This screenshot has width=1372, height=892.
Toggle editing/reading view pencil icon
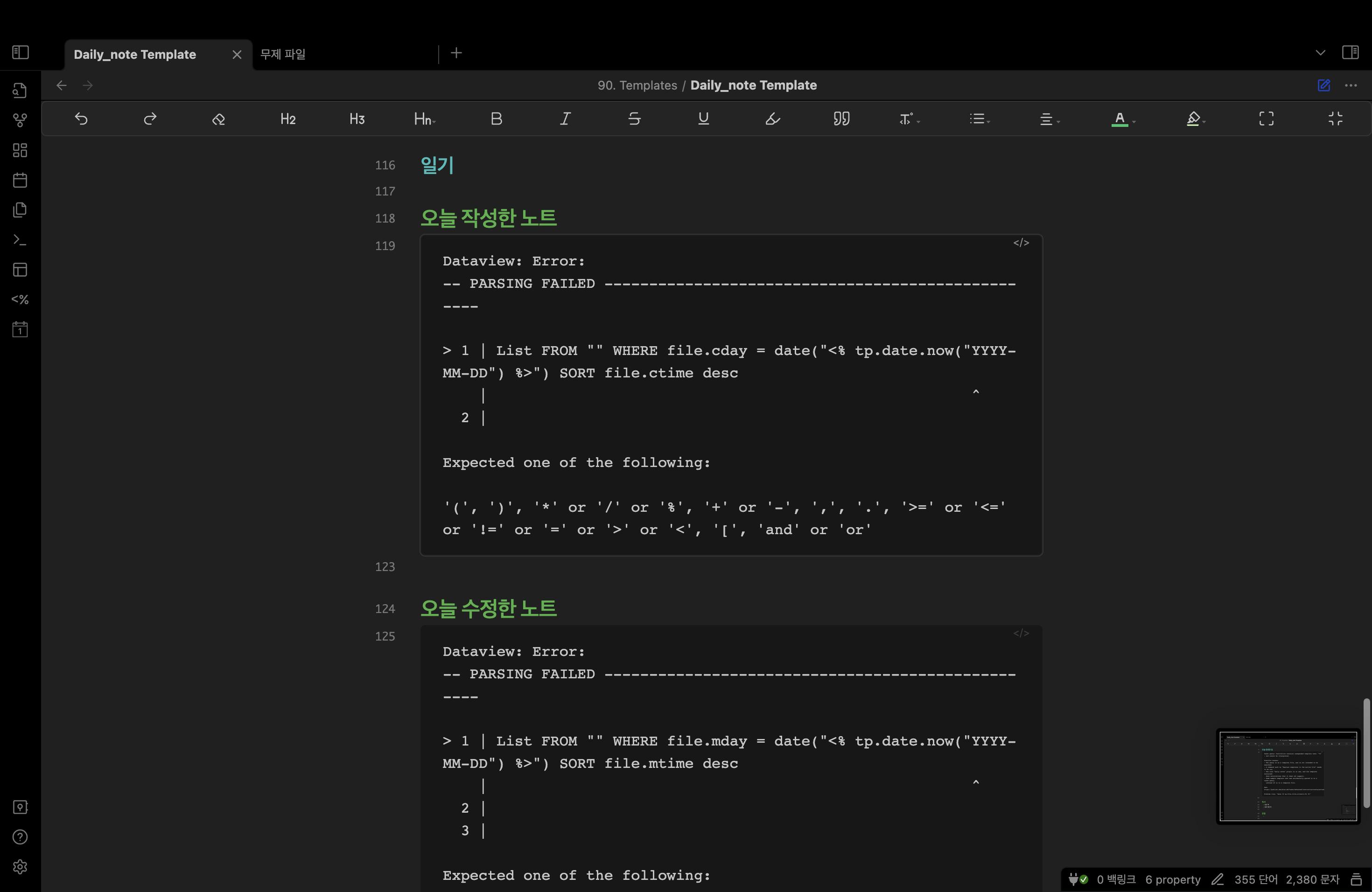pyautogui.click(x=1324, y=85)
